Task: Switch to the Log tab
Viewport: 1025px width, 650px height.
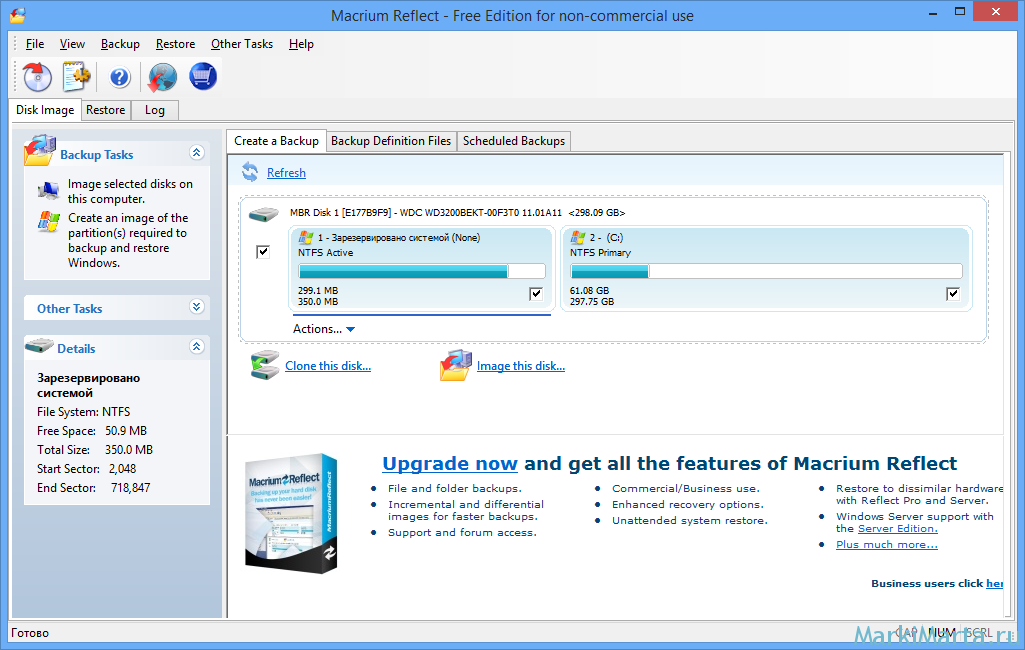Action: [155, 110]
